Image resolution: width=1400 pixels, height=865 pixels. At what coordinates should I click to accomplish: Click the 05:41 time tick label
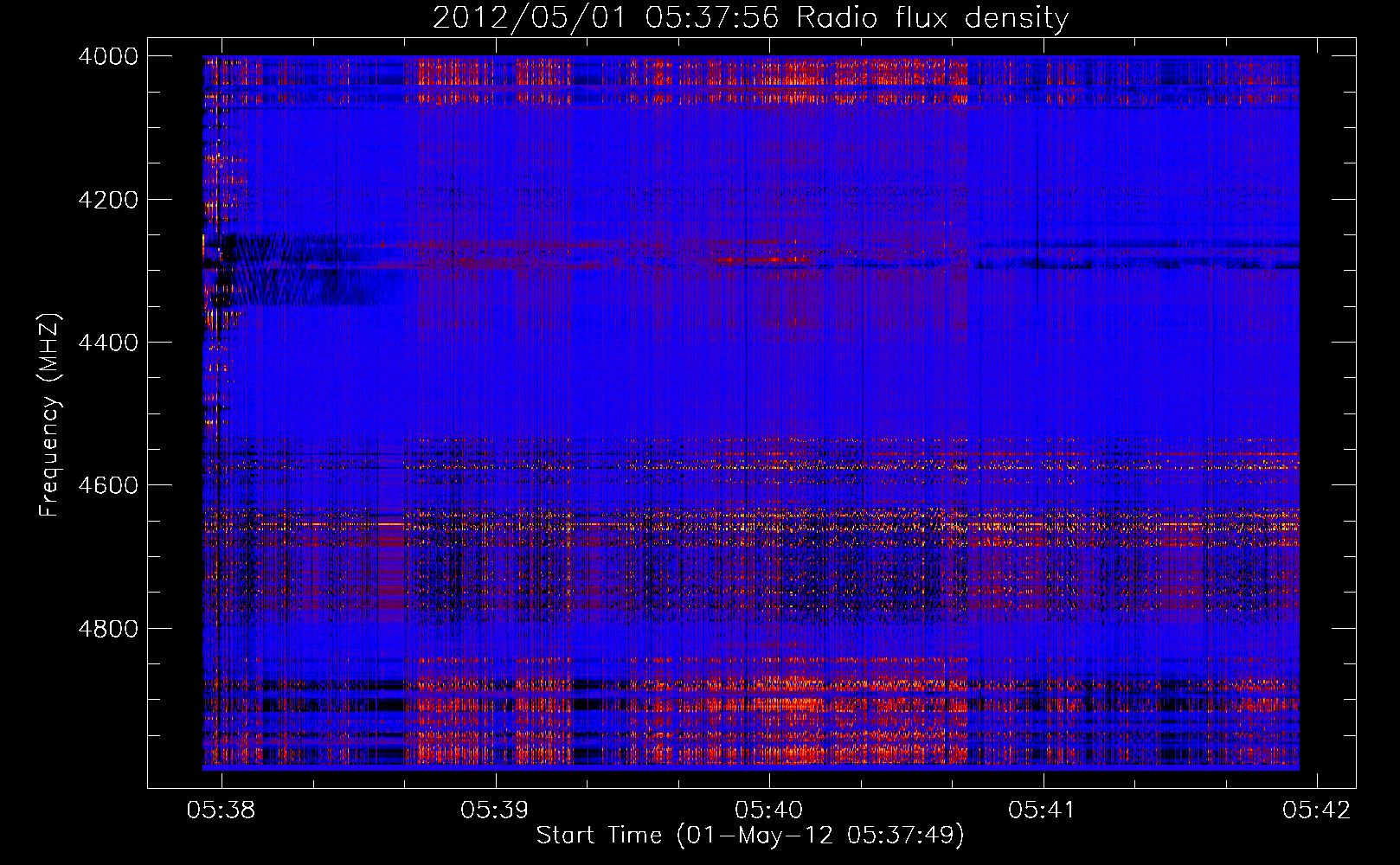[x=1043, y=811]
